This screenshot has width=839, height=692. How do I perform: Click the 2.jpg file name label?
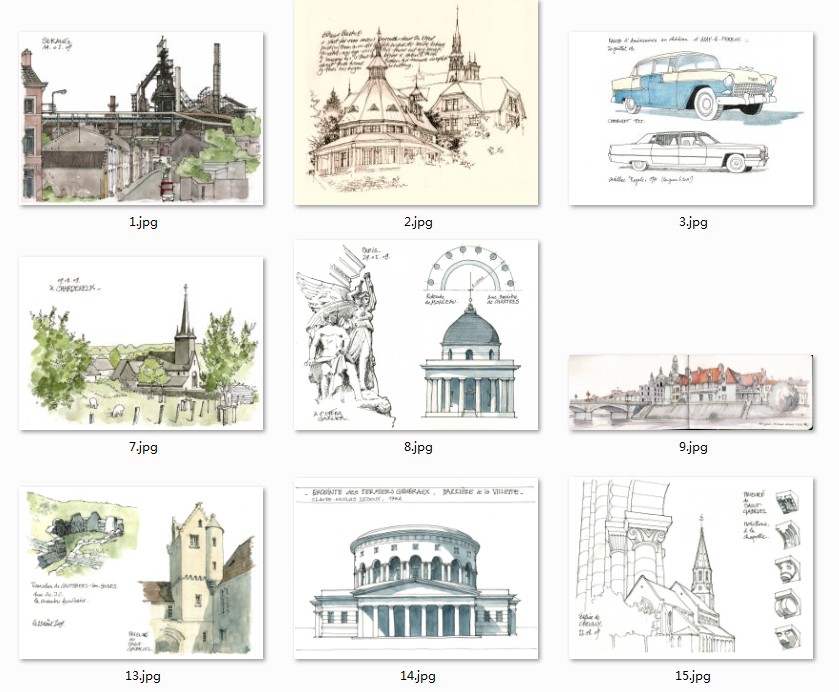click(417, 222)
